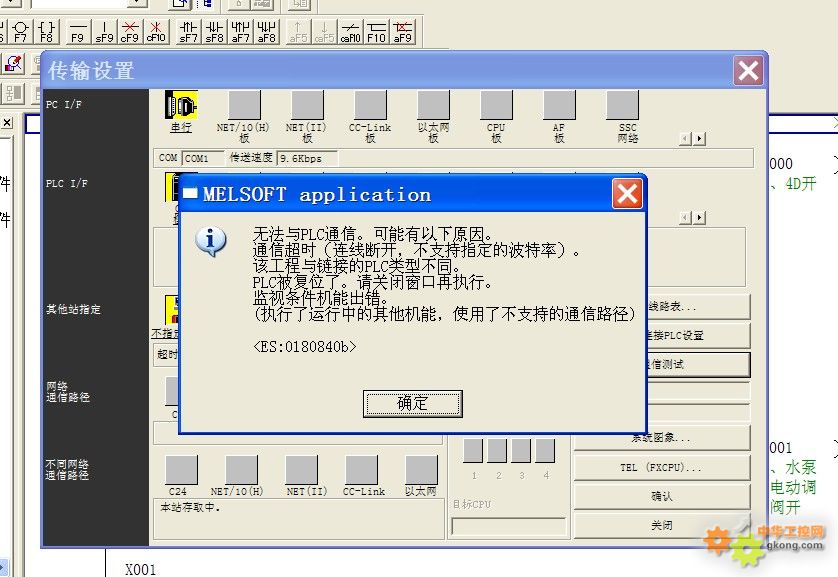Choose CC-Link in 不同网络通信路径 row
Screen dimensions: 838x577
(362, 470)
